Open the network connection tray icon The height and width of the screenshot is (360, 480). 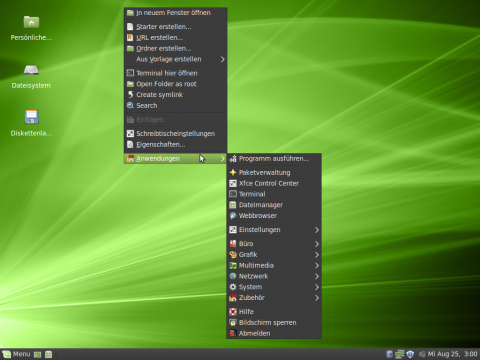[400, 354]
